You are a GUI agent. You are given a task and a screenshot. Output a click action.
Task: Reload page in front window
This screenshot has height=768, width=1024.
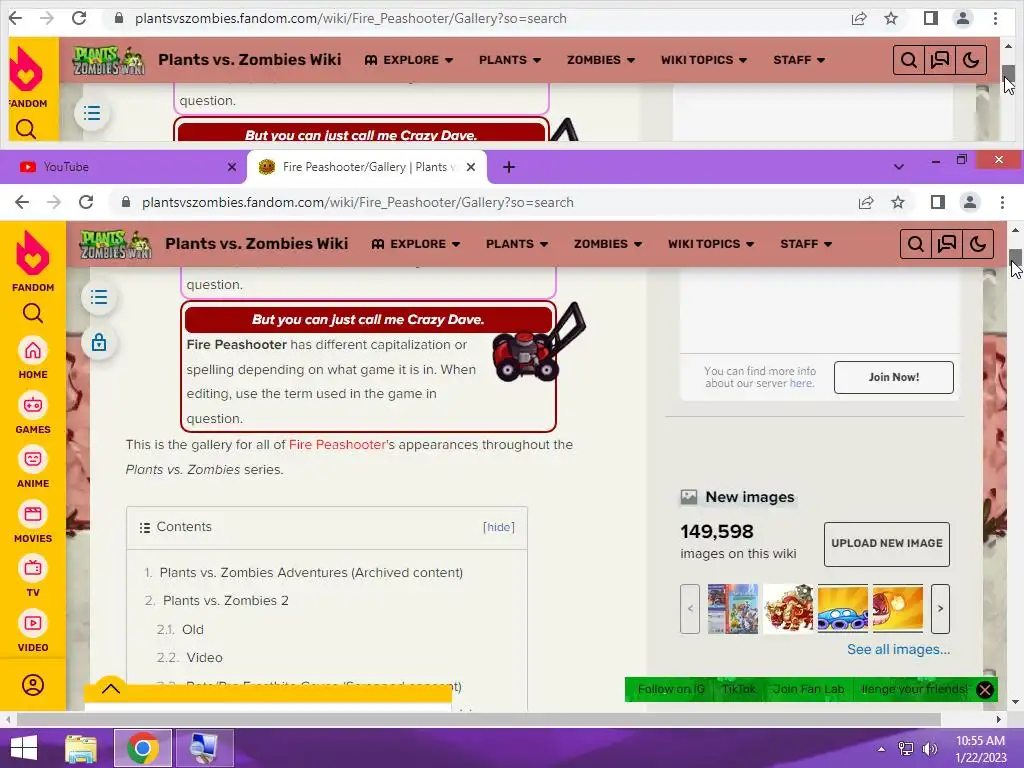[86, 202]
